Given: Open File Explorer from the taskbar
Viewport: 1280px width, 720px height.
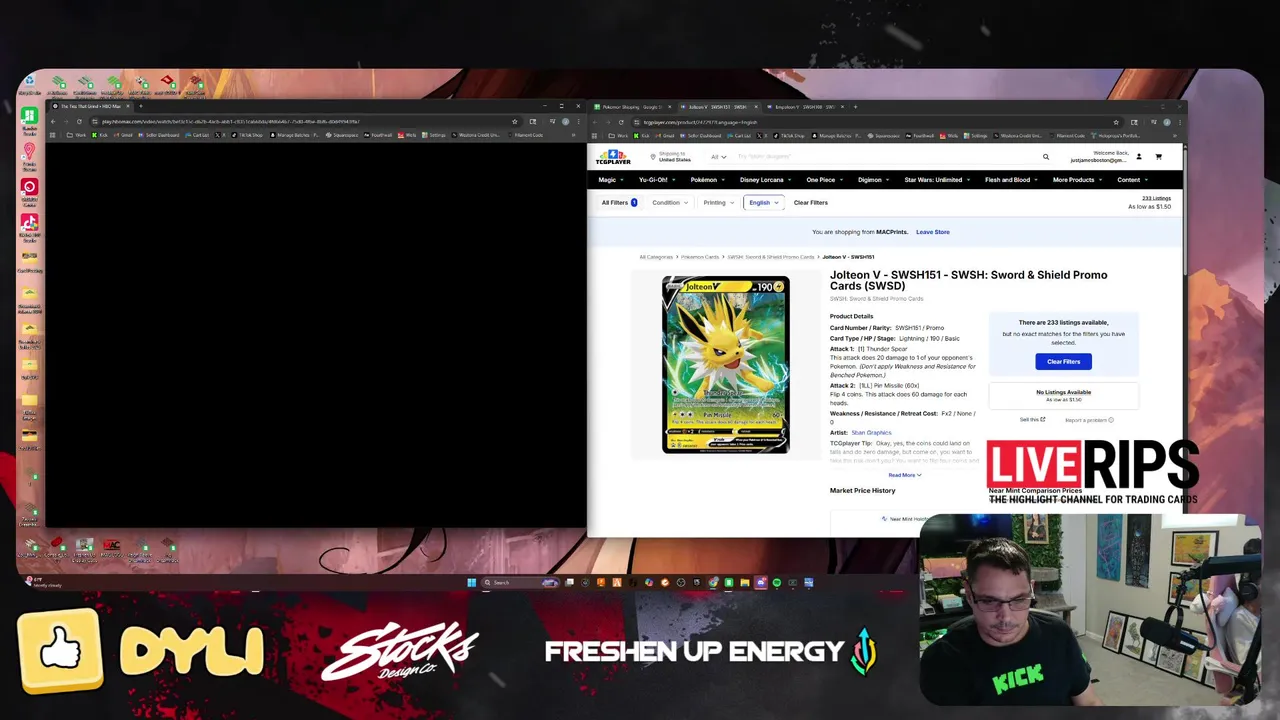Looking at the screenshot, I should point(744,582).
